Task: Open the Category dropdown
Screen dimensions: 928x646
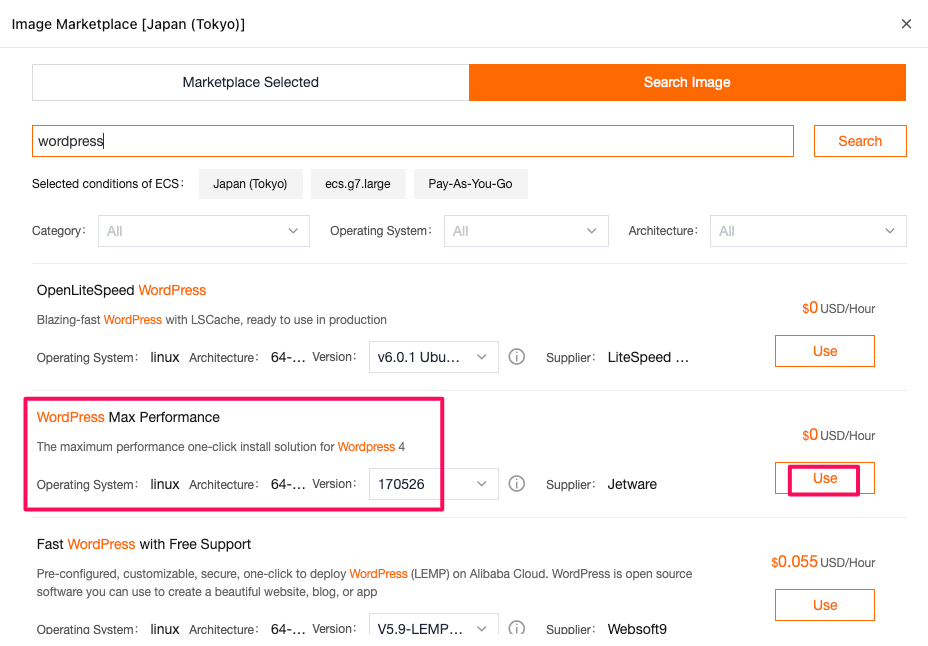Action: coord(204,231)
